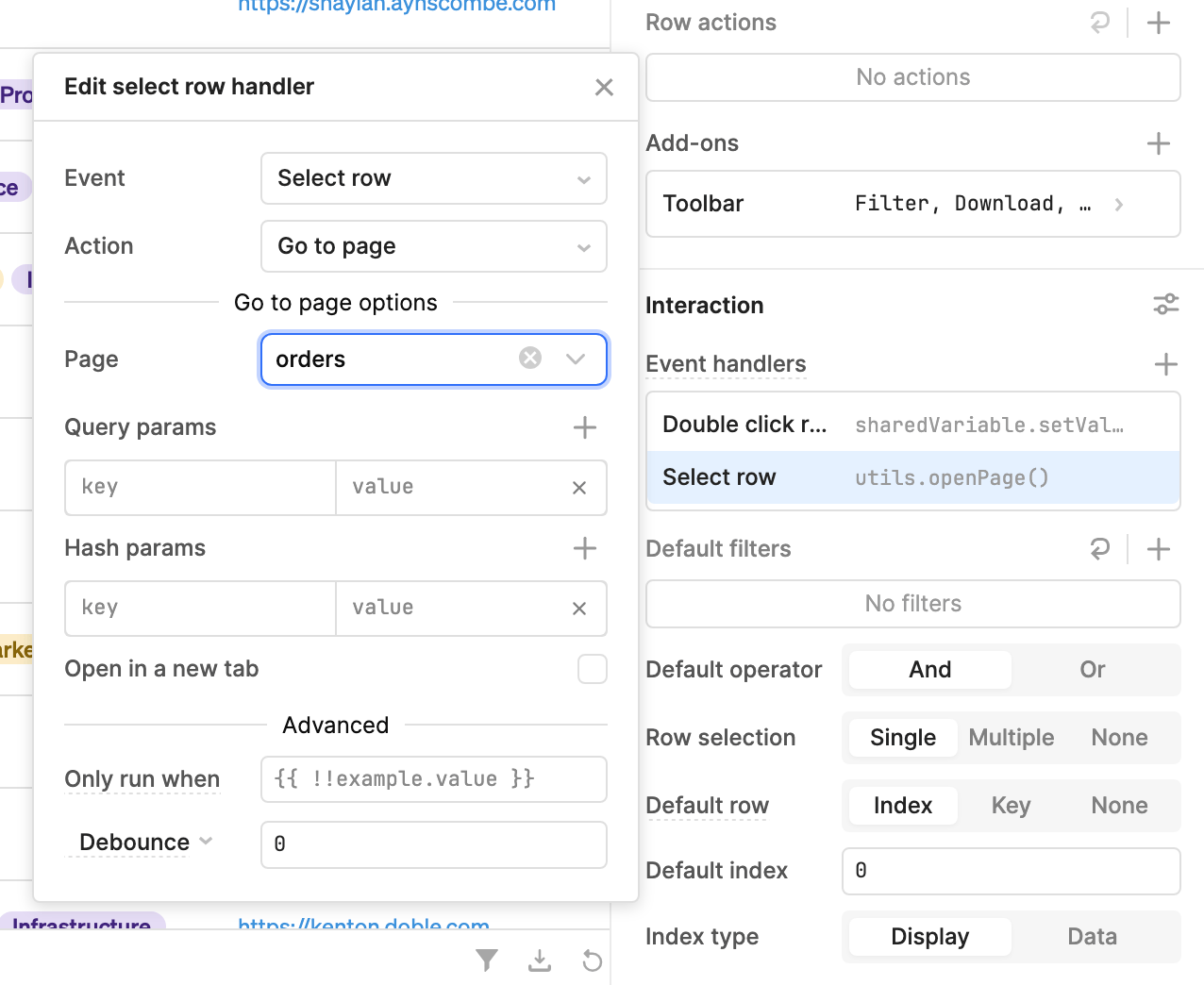Set Default row to Index

click(x=903, y=806)
